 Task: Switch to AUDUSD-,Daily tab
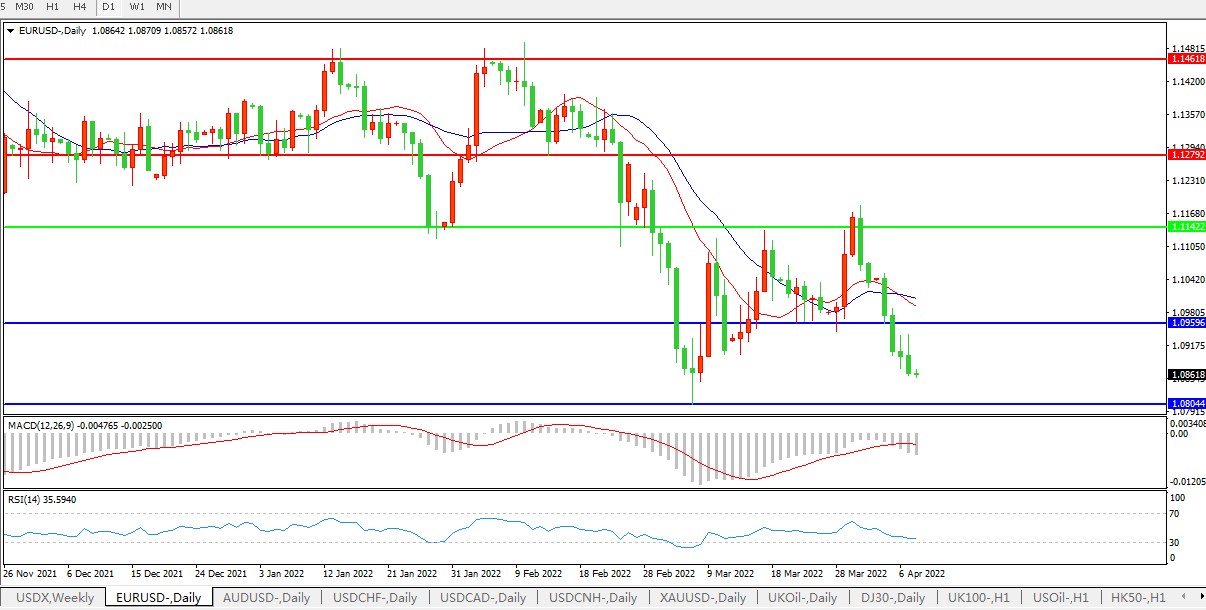[x=266, y=598]
